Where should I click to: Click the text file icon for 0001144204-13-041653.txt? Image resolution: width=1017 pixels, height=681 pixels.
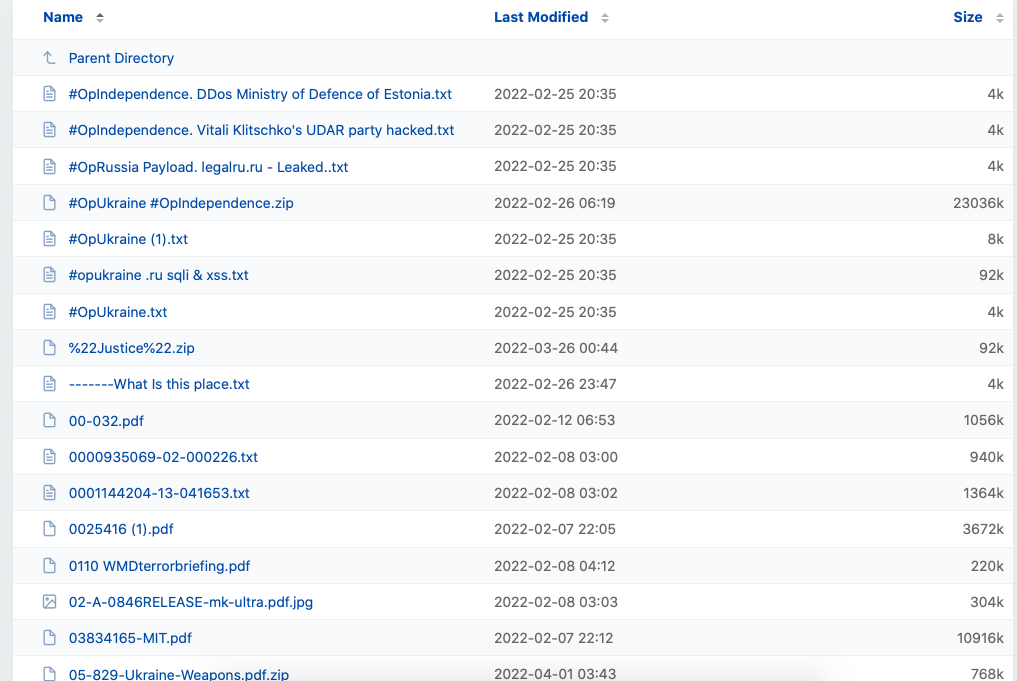(x=49, y=493)
